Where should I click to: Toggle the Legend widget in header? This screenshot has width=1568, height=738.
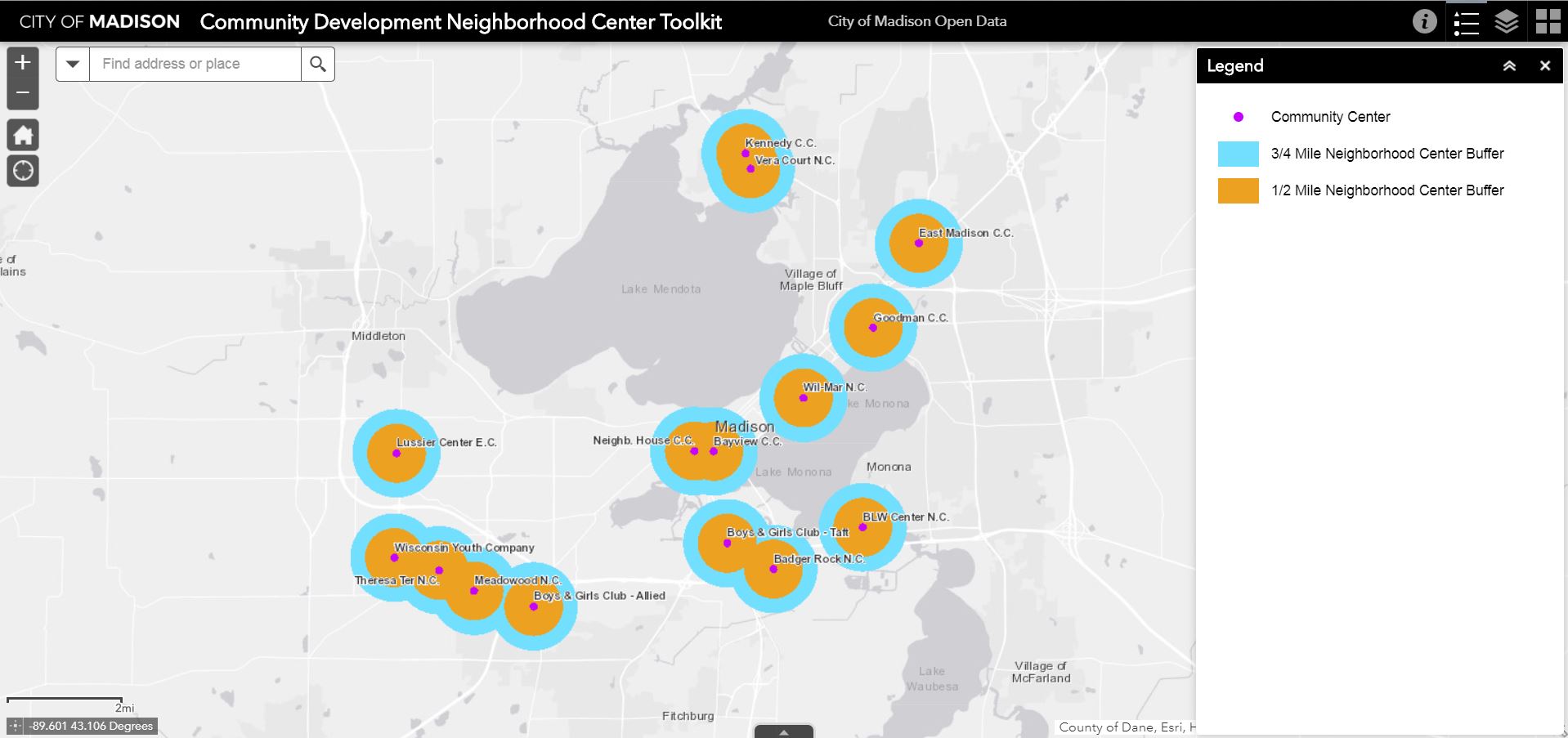(x=1466, y=21)
